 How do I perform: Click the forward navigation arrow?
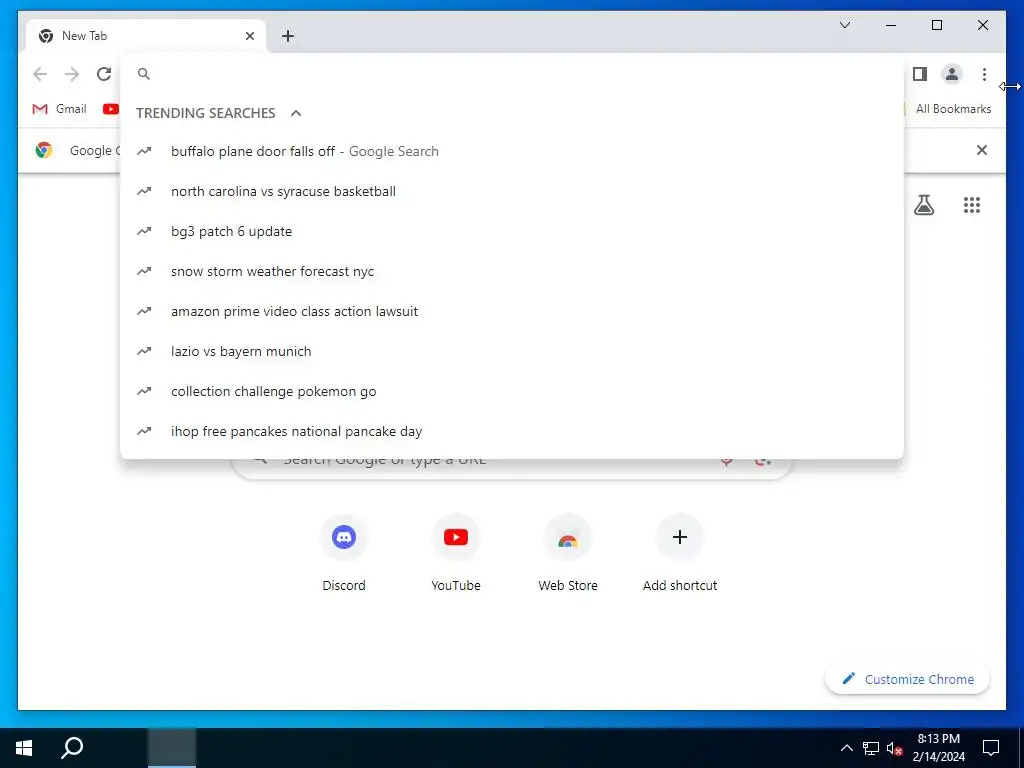pyautogui.click(x=72, y=74)
